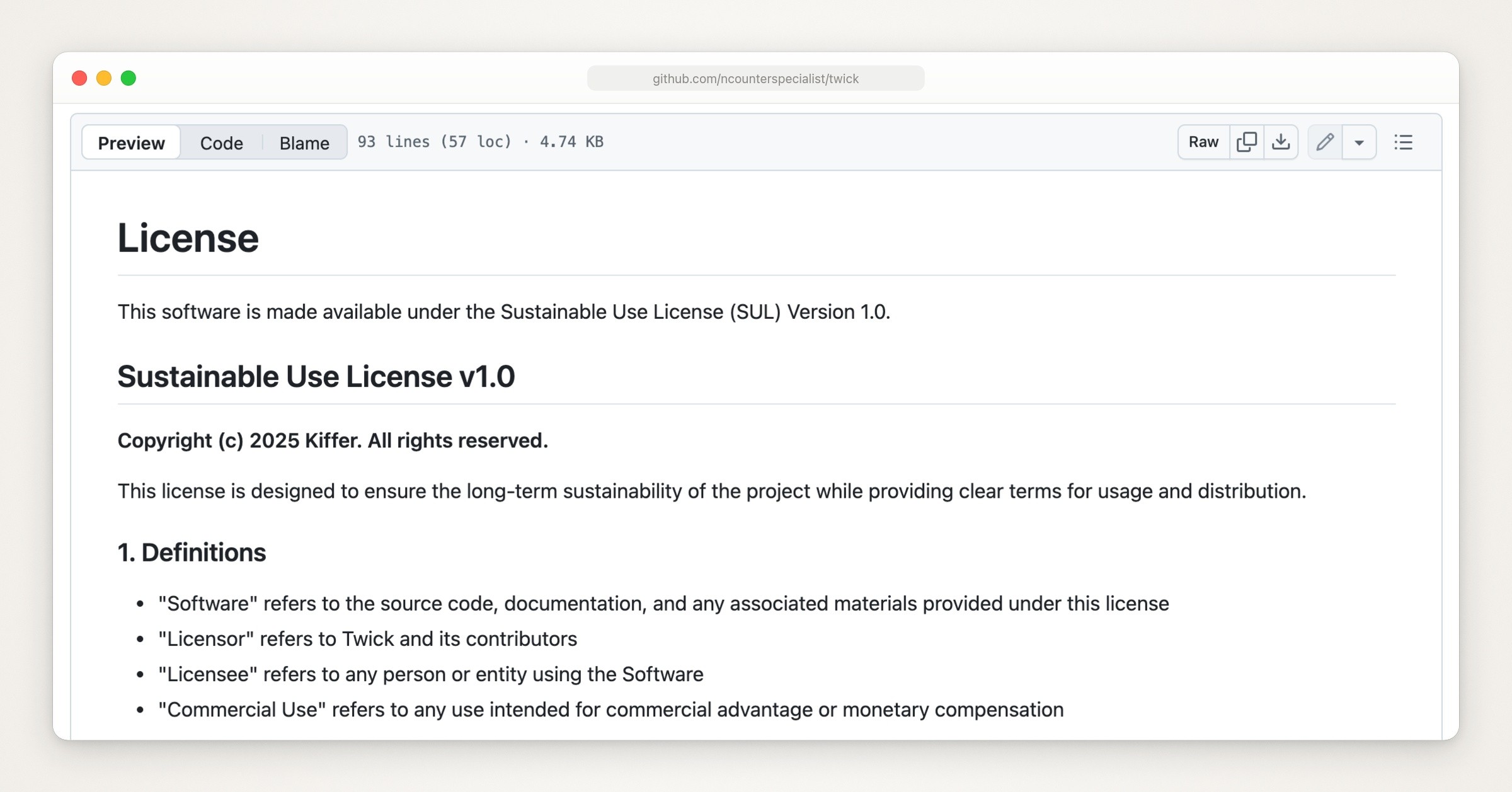This screenshot has height=792, width=1512.
Task: Click the "Licensor" refers to Twick bullet
Action: (x=367, y=638)
